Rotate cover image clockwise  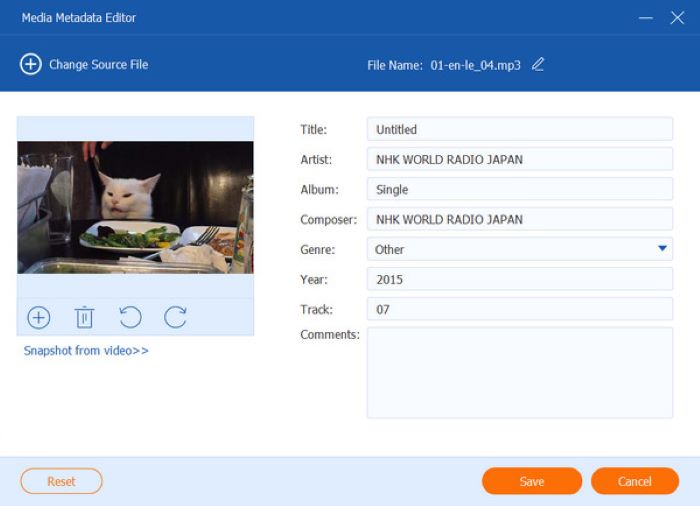[x=175, y=317]
